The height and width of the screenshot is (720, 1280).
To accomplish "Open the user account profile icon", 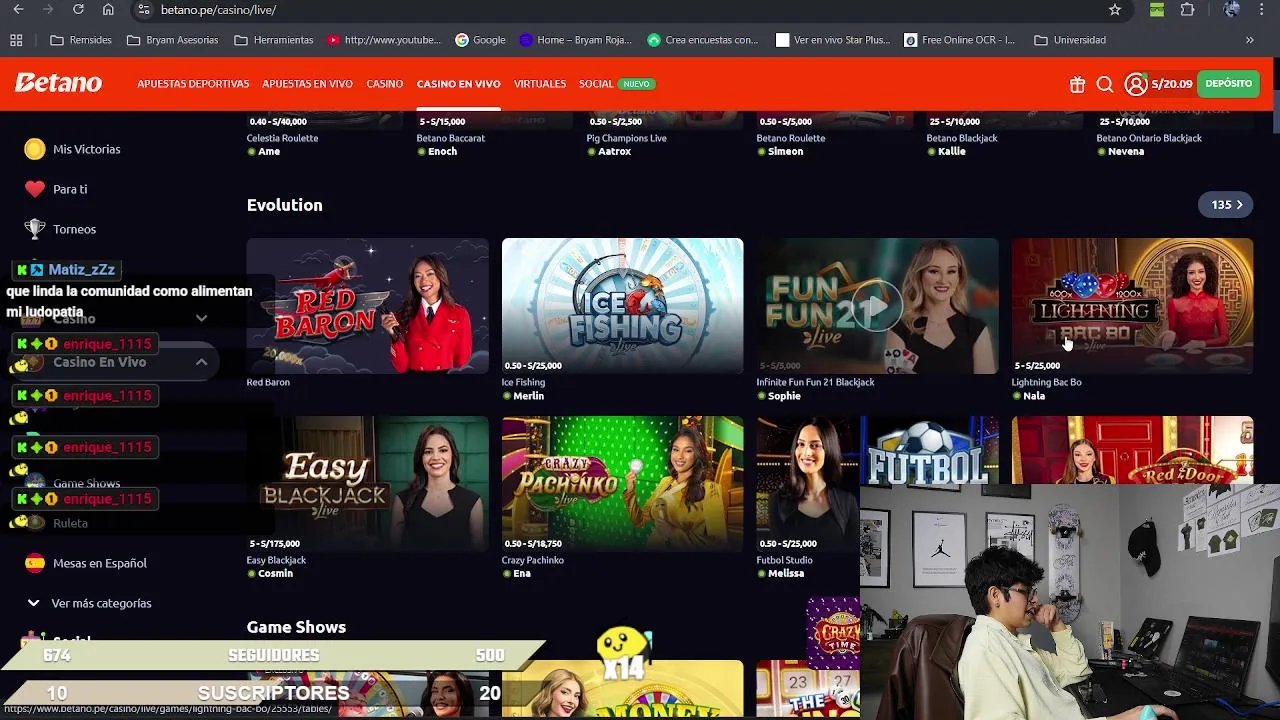I will pos(1136,84).
